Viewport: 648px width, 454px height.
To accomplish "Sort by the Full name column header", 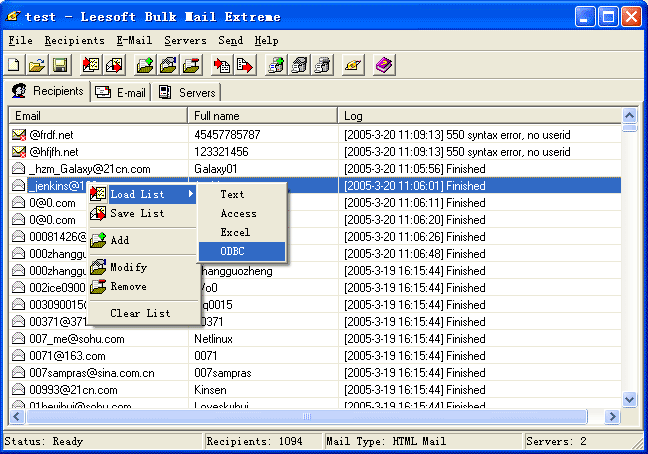I will point(262,116).
